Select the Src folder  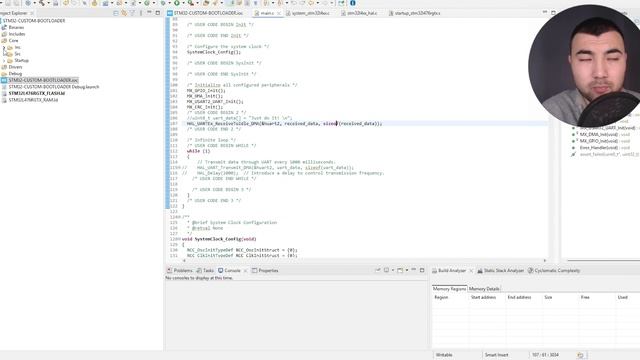(x=18, y=54)
